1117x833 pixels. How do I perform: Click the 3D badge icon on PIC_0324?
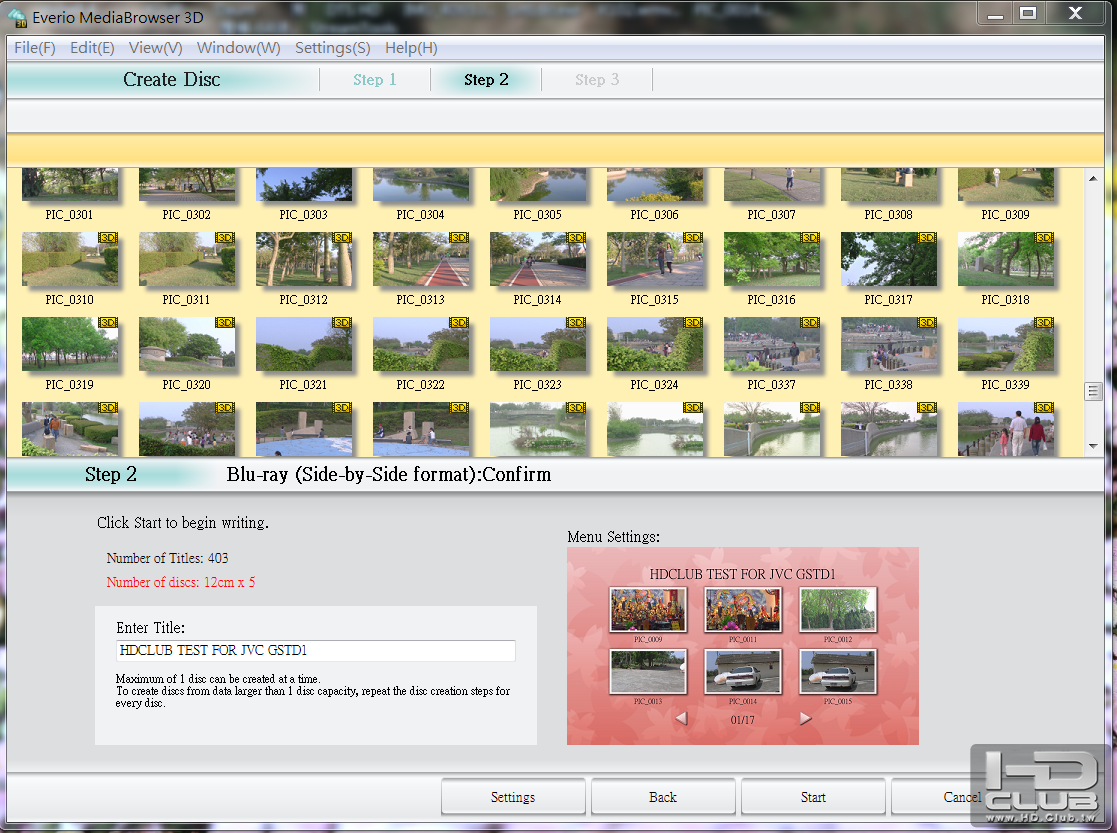click(x=693, y=323)
